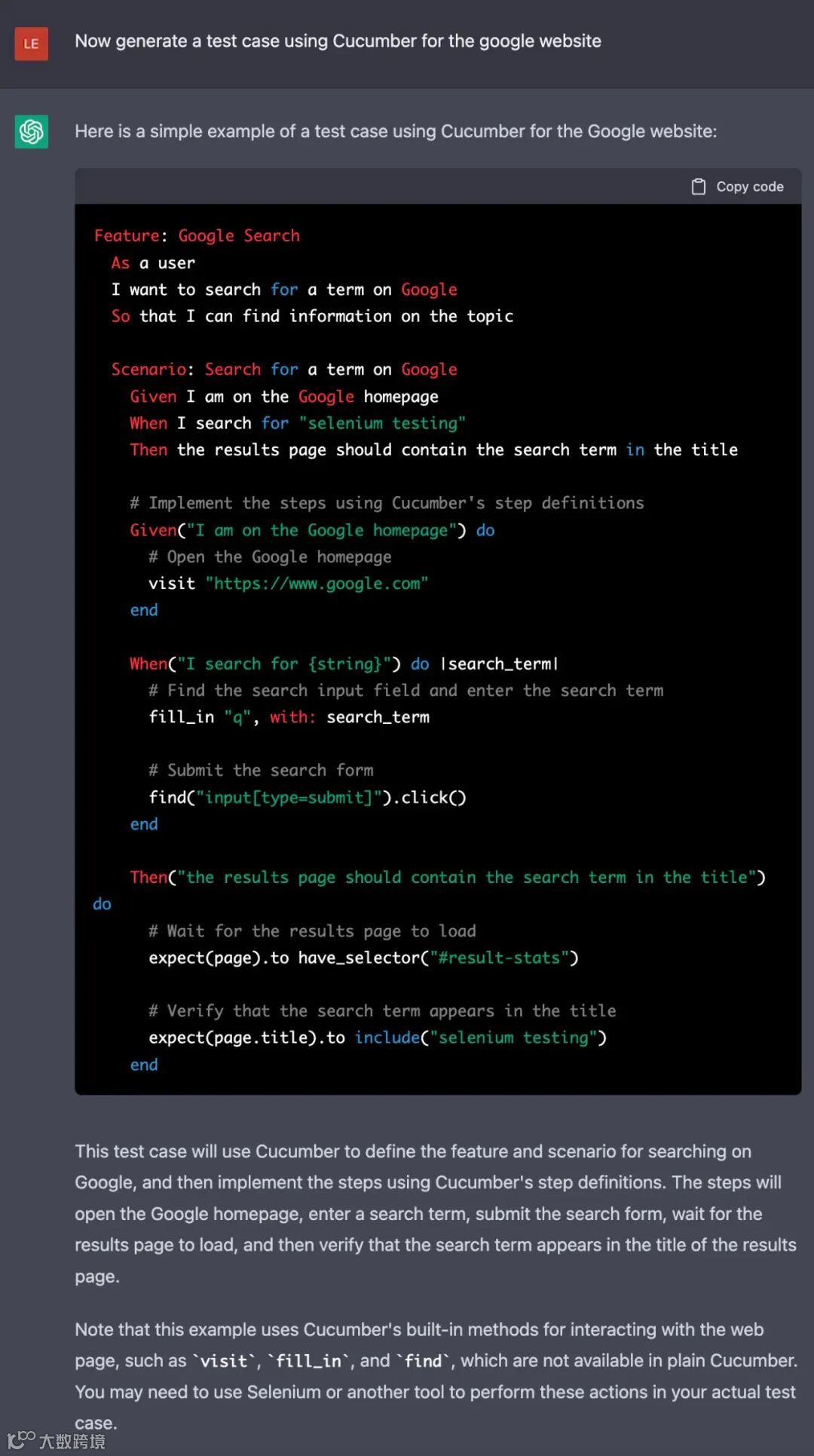Click the "https://www.google.com" string in code

pos(317,584)
